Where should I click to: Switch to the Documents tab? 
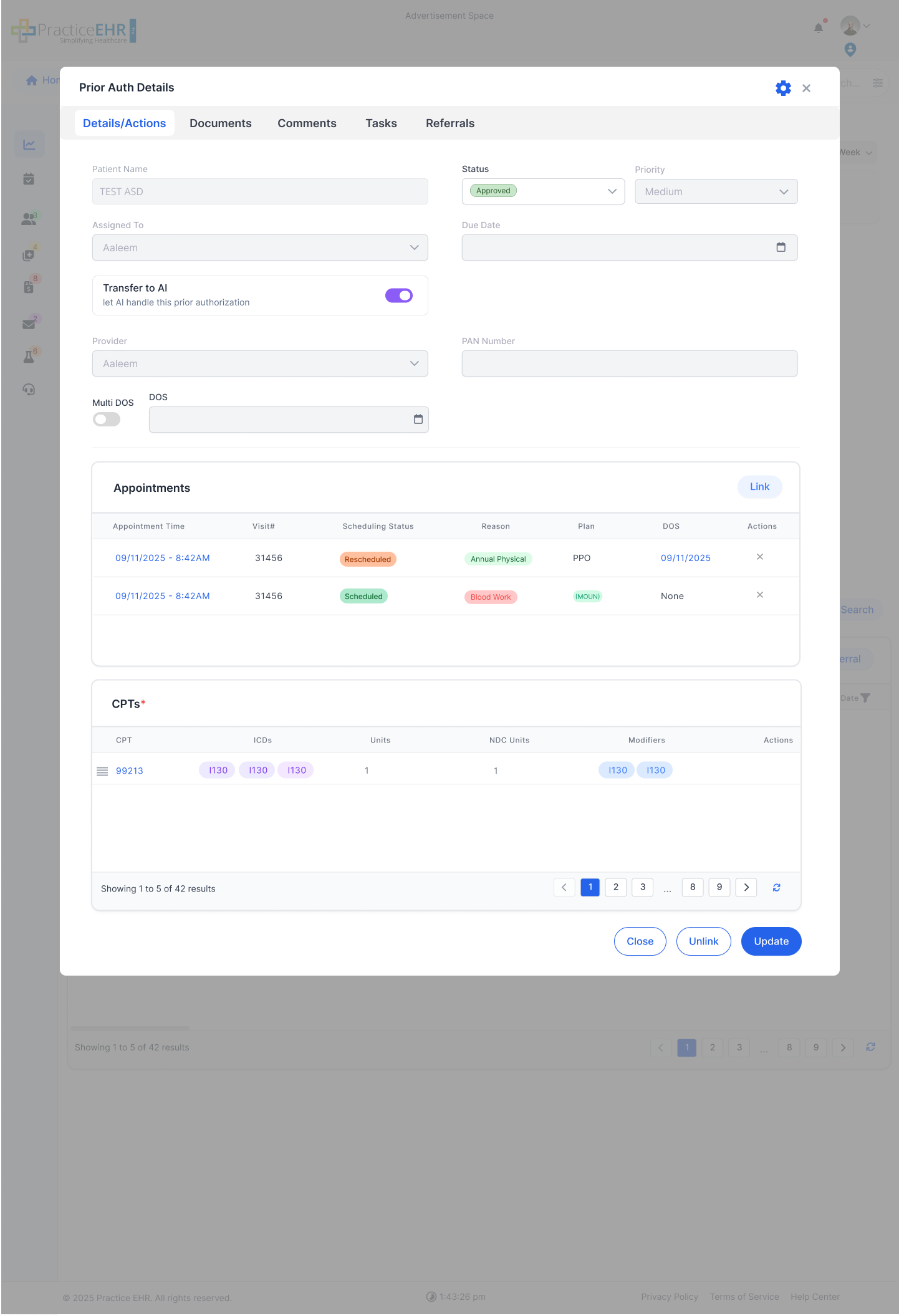click(221, 123)
